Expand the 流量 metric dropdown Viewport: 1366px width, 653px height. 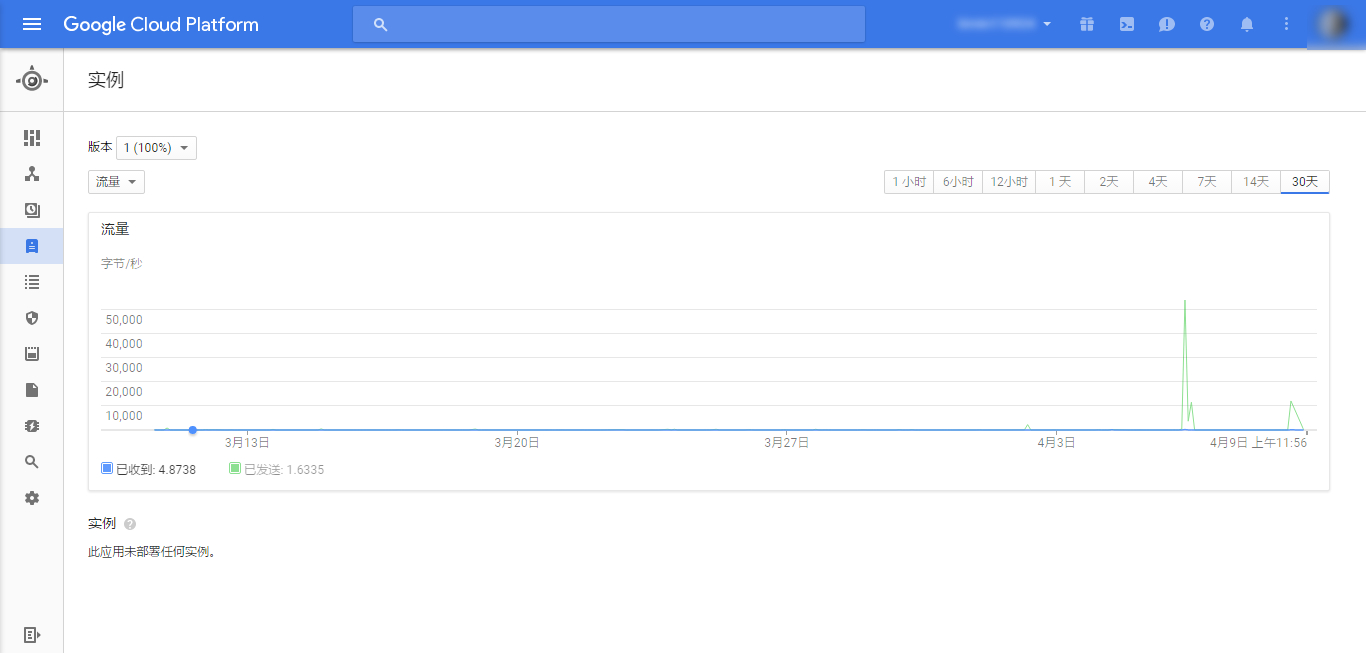pyautogui.click(x=116, y=182)
